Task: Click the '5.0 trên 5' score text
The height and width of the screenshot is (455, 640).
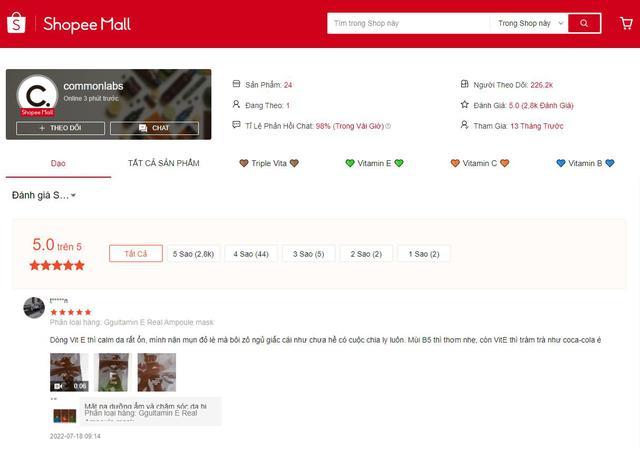Action: (57, 245)
